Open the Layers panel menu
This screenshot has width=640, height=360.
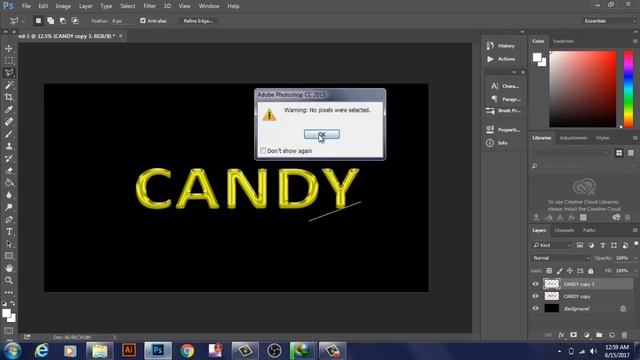635,230
